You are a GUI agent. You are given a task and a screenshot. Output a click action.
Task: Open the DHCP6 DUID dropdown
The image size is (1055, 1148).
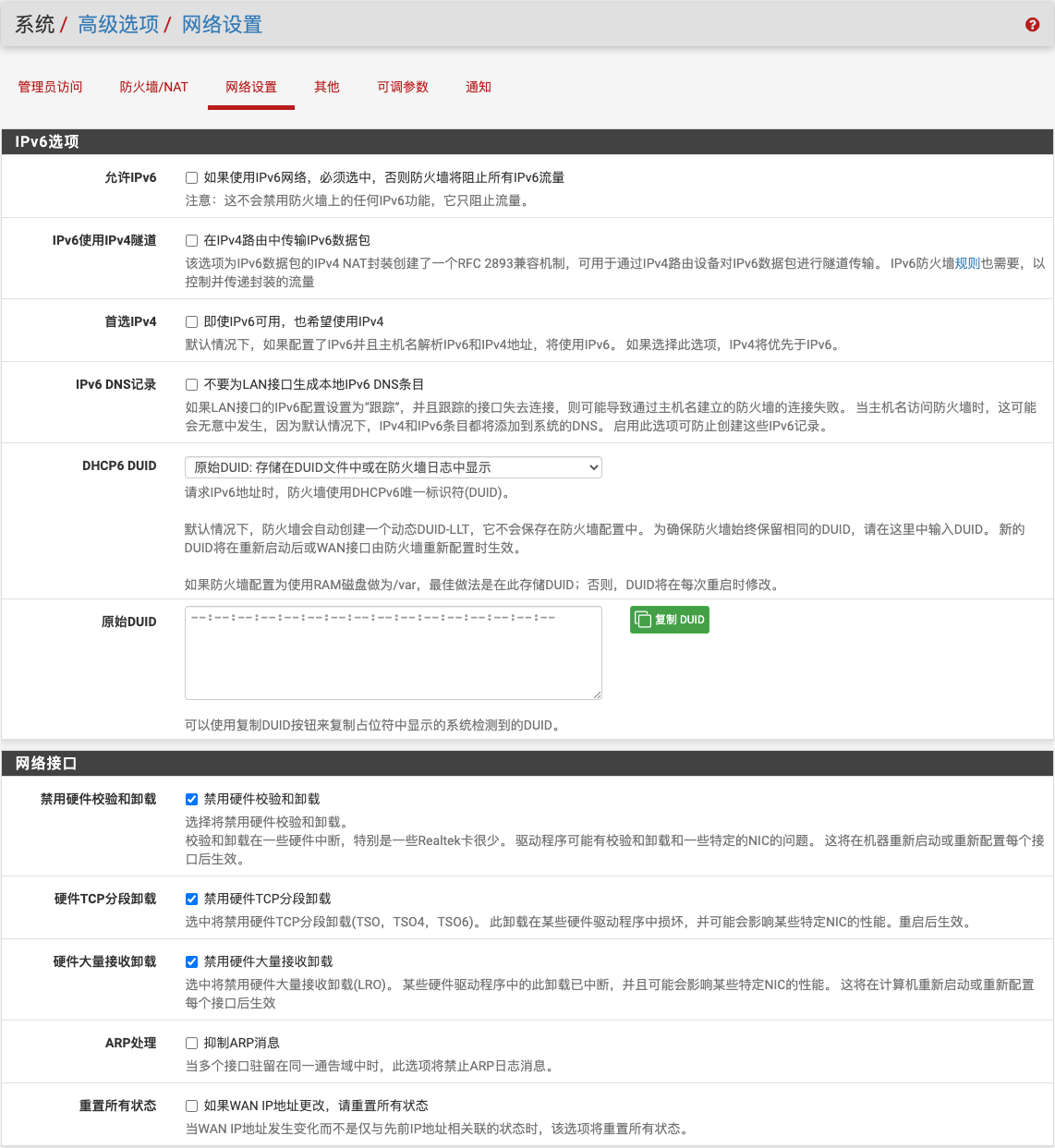point(393,467)
